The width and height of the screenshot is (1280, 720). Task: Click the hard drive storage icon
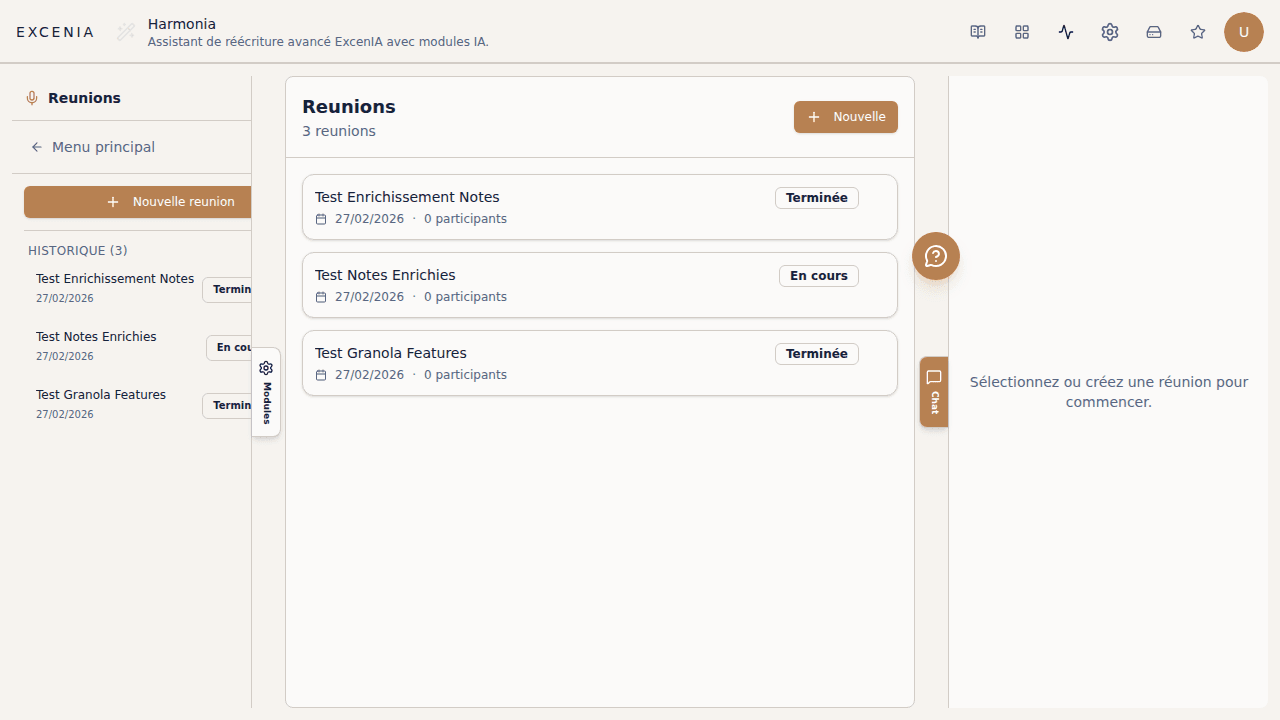(1154, 32)
